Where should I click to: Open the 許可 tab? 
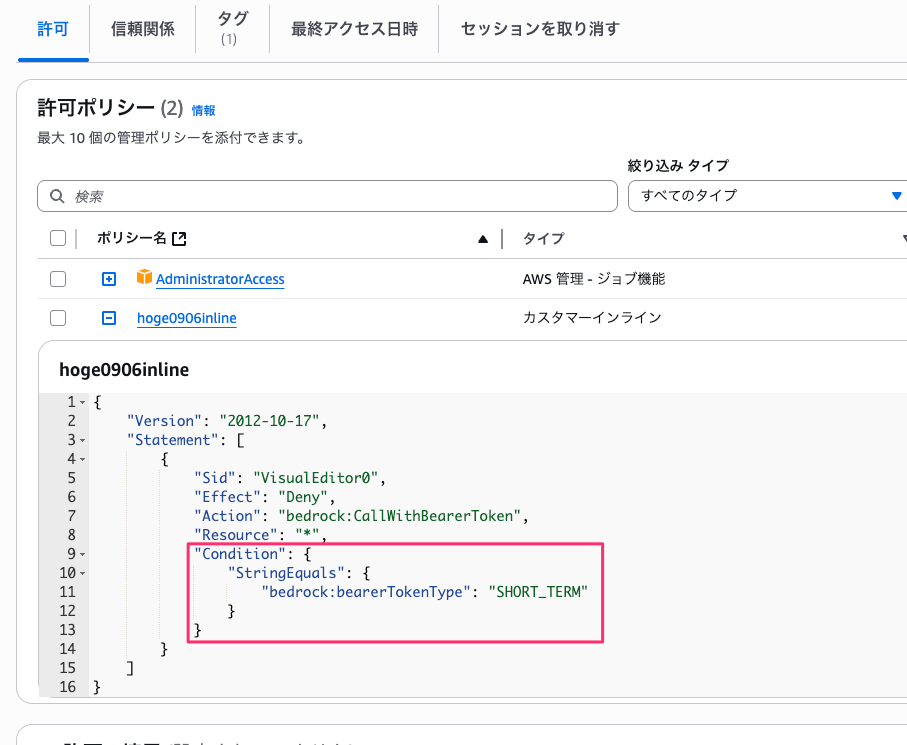pos(53,29)
